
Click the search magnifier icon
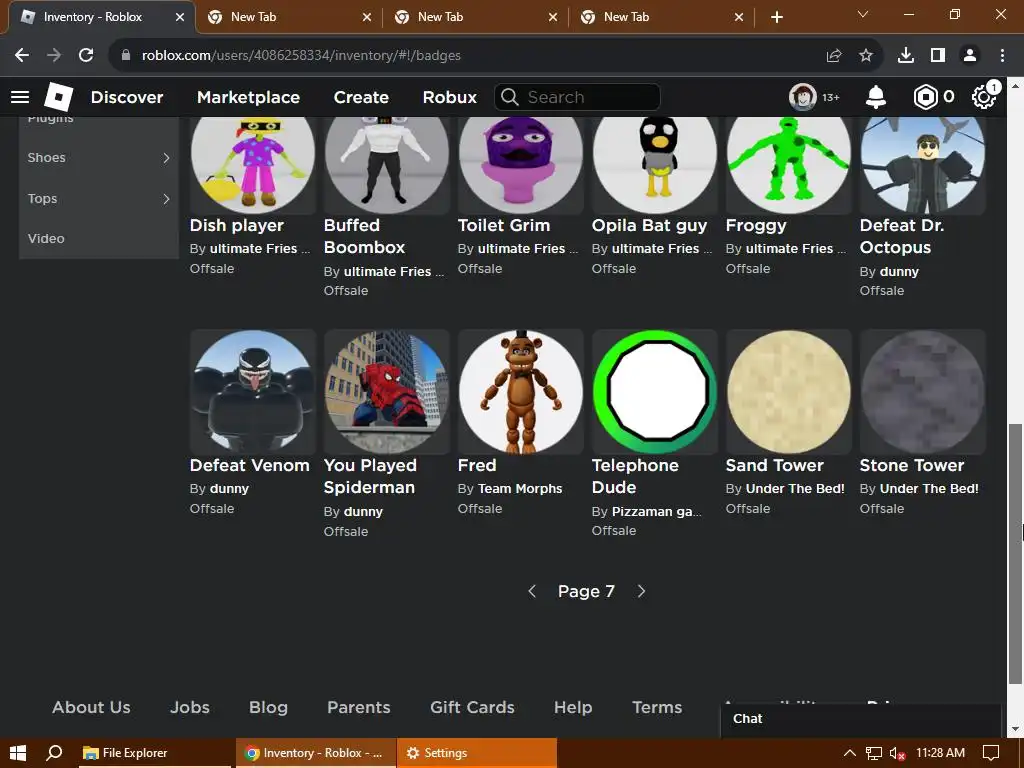point(510,97)
